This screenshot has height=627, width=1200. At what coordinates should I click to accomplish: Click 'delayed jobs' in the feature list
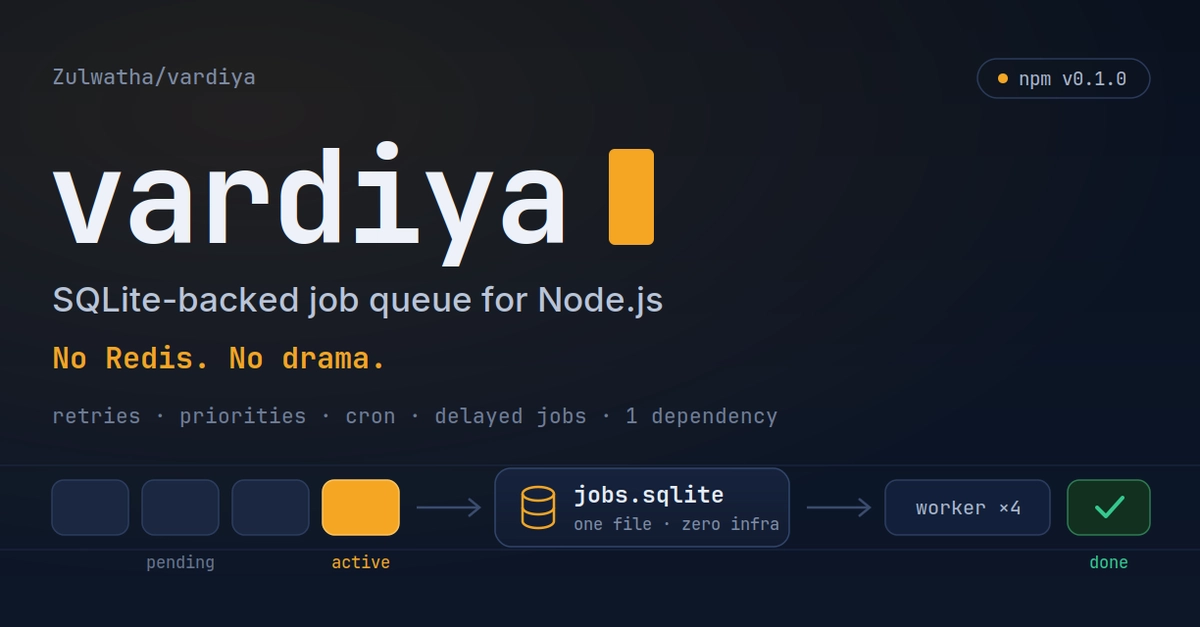(x=510, y=416)
